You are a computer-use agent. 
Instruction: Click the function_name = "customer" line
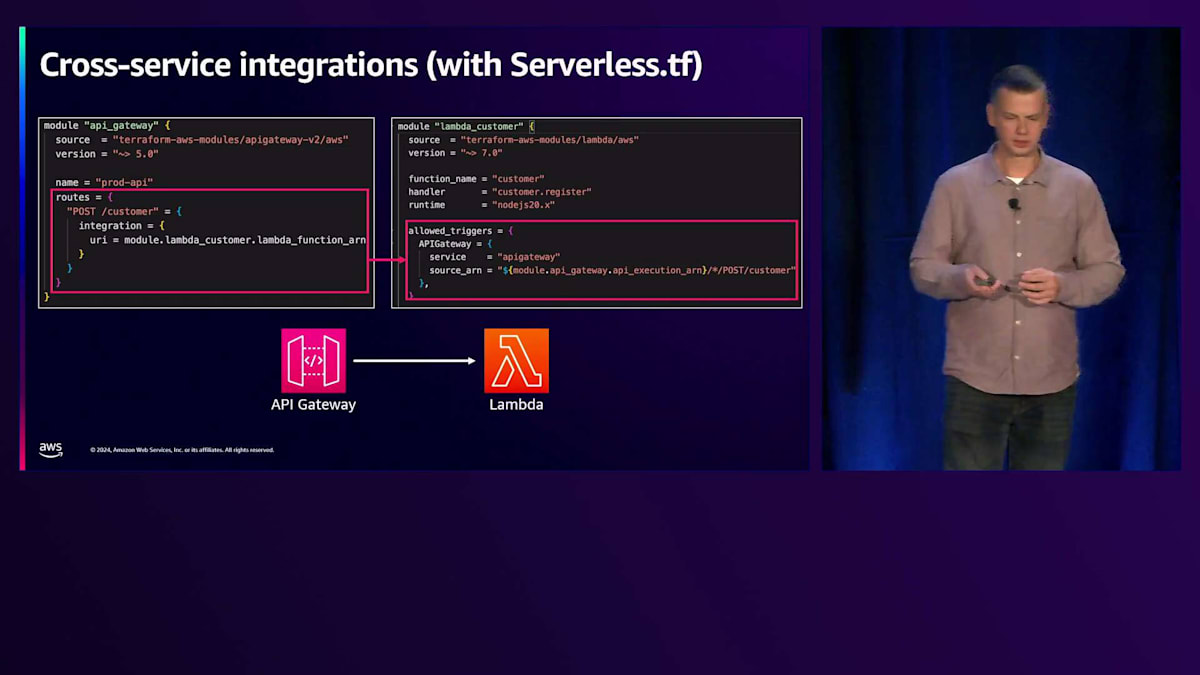pyautogui.click(x=476, y=179)
